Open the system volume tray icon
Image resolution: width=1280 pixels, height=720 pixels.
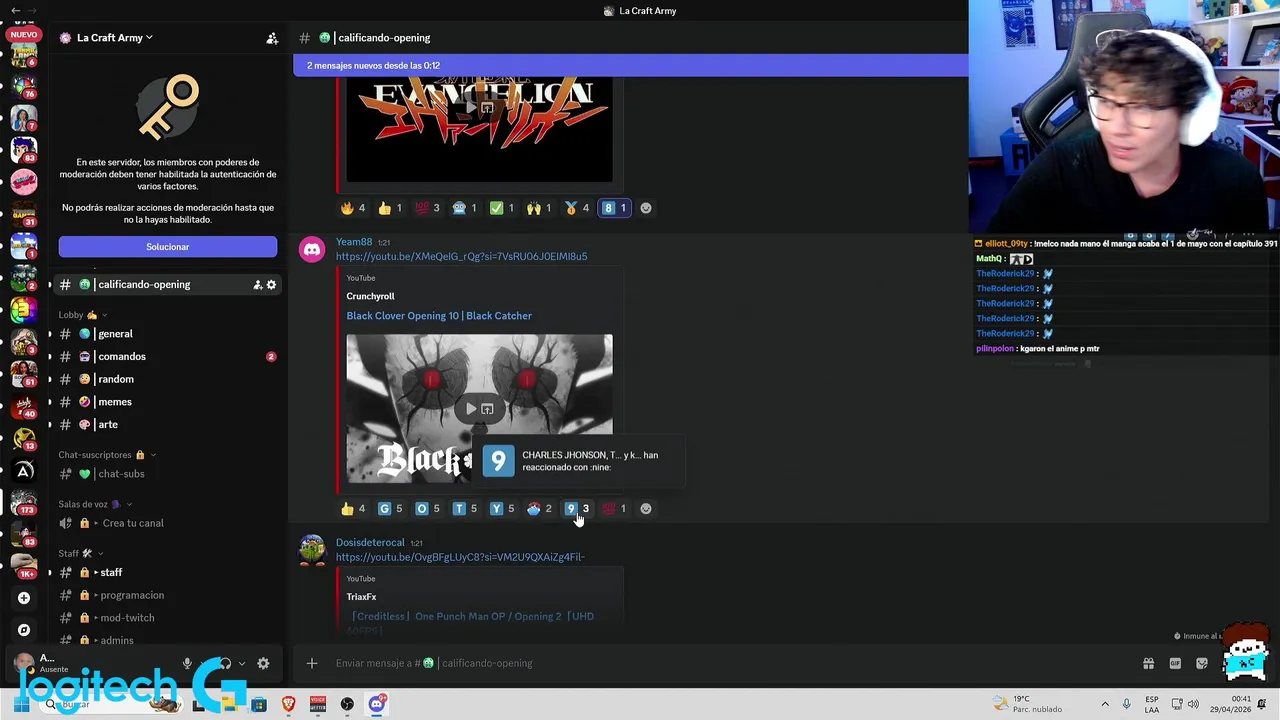[1193, 704]
